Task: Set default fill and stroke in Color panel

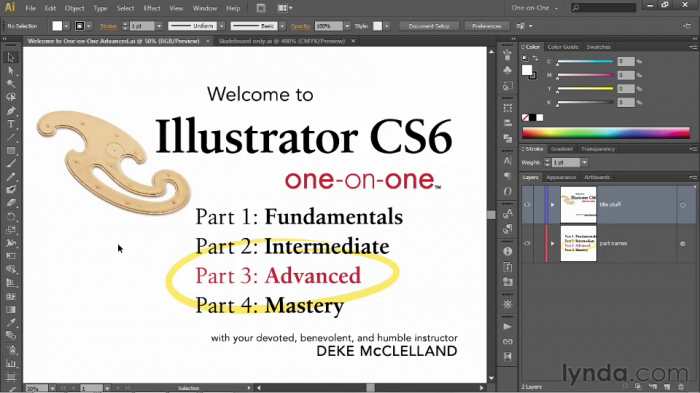Action: point(525,58)
